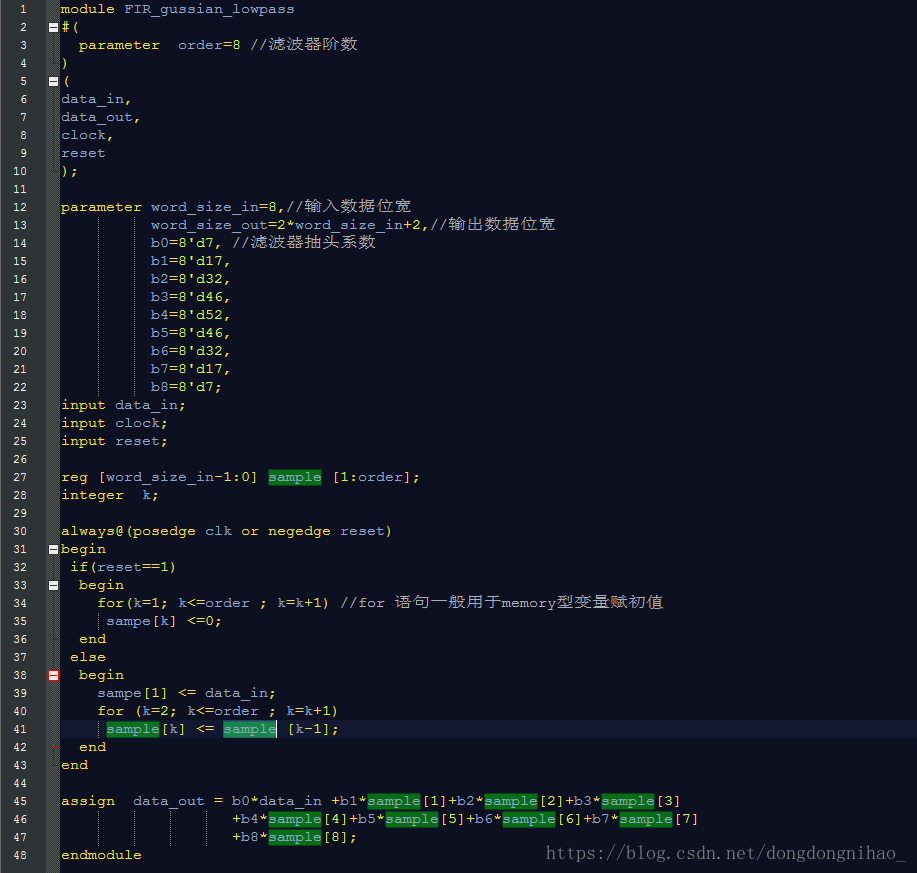Click 'word_size_out=2*word_size_in+2' on line 13
The height and width of the screenshot is (873, 917).
285,225
